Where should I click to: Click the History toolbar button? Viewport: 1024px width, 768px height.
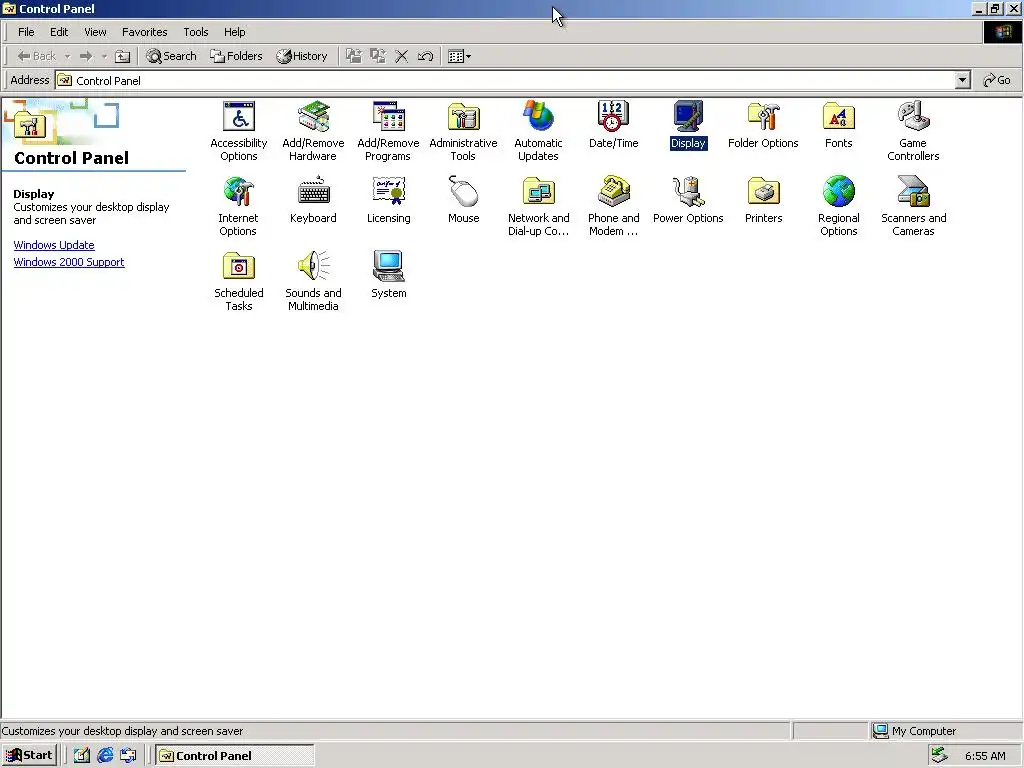point(302,56)
